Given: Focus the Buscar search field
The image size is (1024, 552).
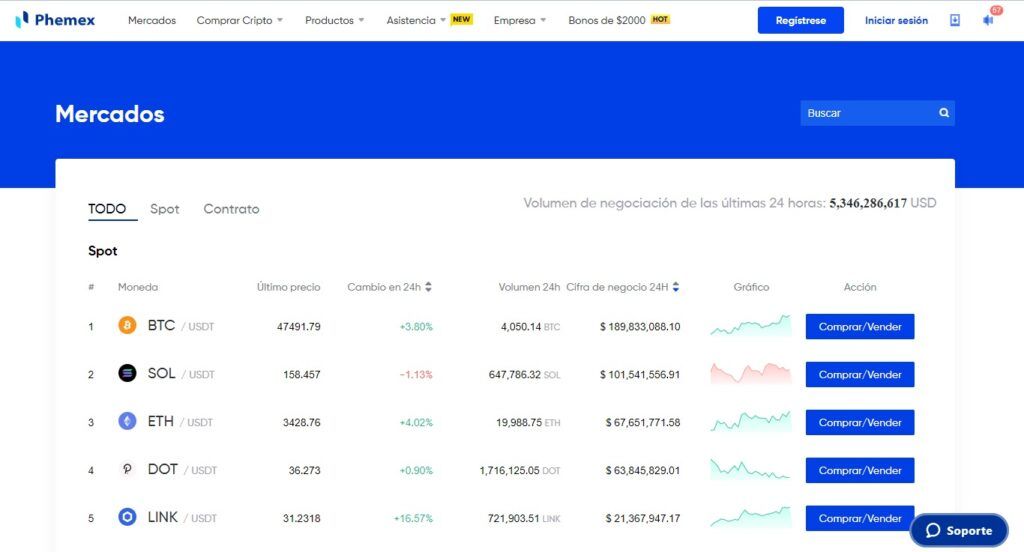Looking at the screenshot, I should pos(877,113).
